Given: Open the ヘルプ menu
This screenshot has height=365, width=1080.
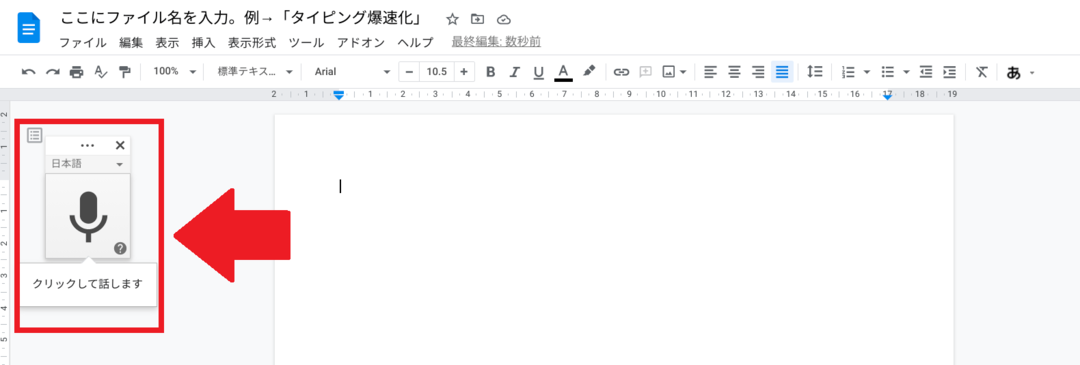Looking at the screenshot, I should click(x=415, y=43).
